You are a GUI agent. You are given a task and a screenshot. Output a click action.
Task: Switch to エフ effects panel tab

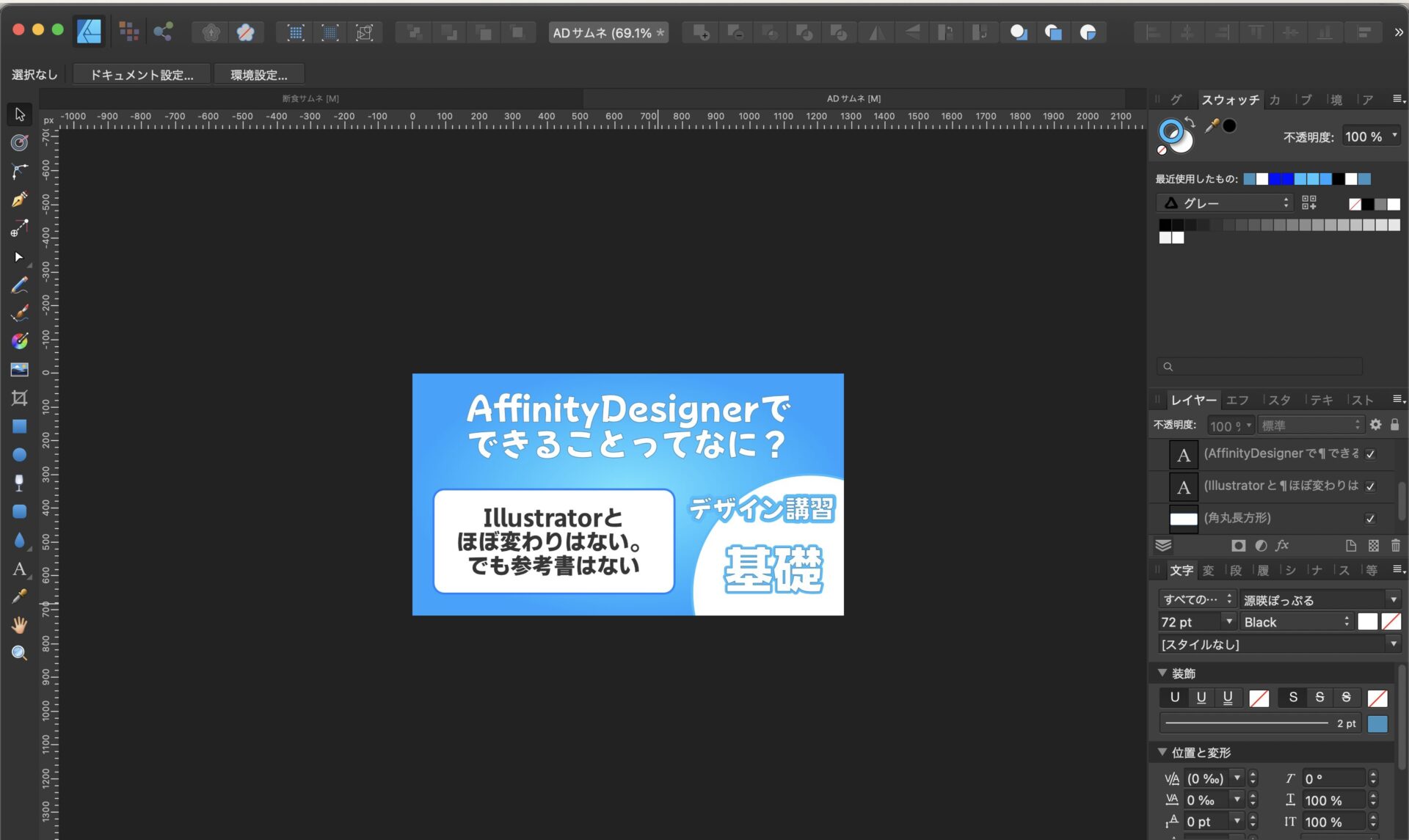1237,400
